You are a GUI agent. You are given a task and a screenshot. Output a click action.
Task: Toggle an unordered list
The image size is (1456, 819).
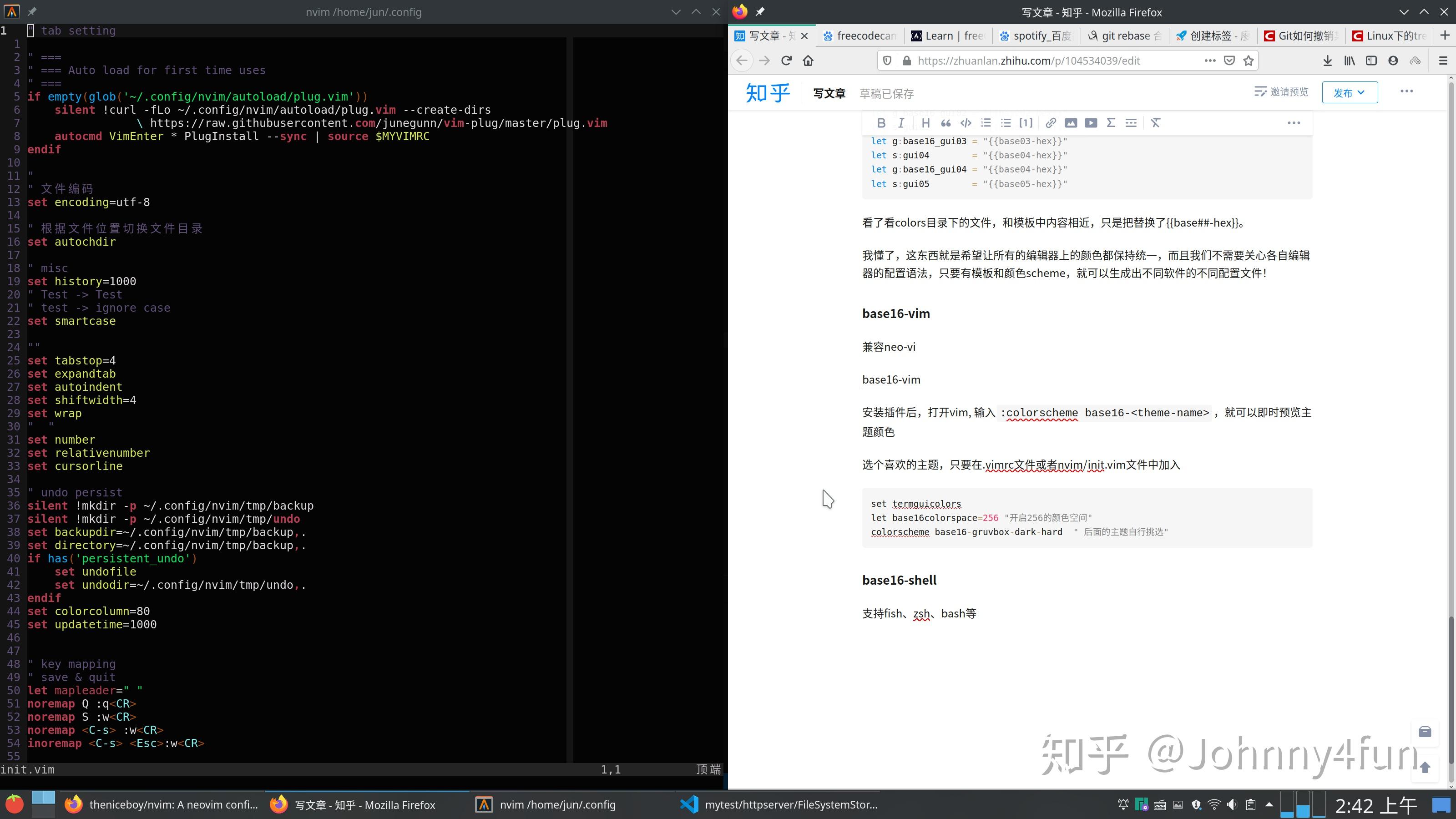click(x=1006, y=123)
